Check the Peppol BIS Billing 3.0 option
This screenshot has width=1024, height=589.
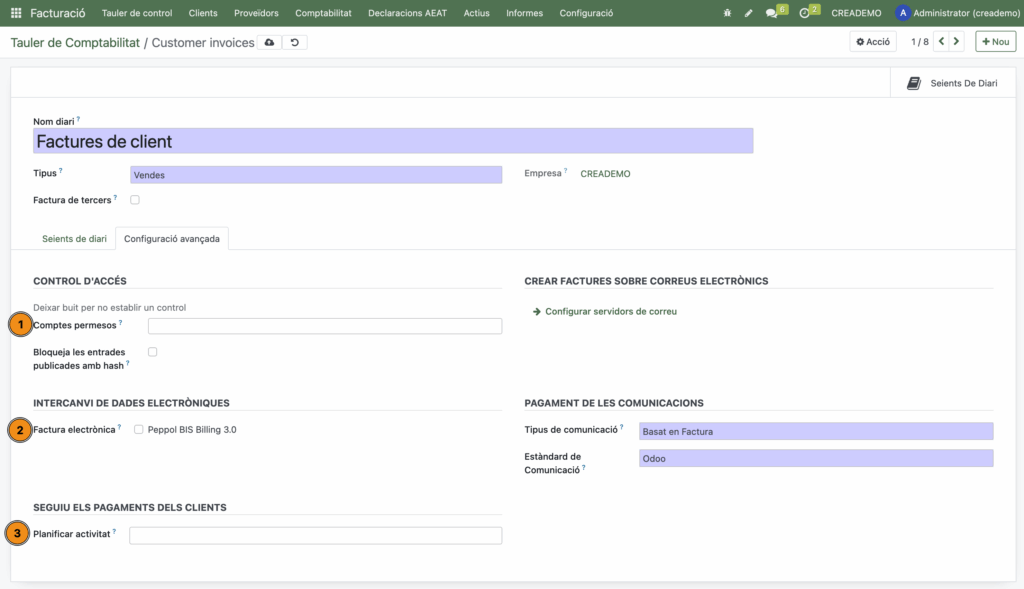(x=139, y=430)
